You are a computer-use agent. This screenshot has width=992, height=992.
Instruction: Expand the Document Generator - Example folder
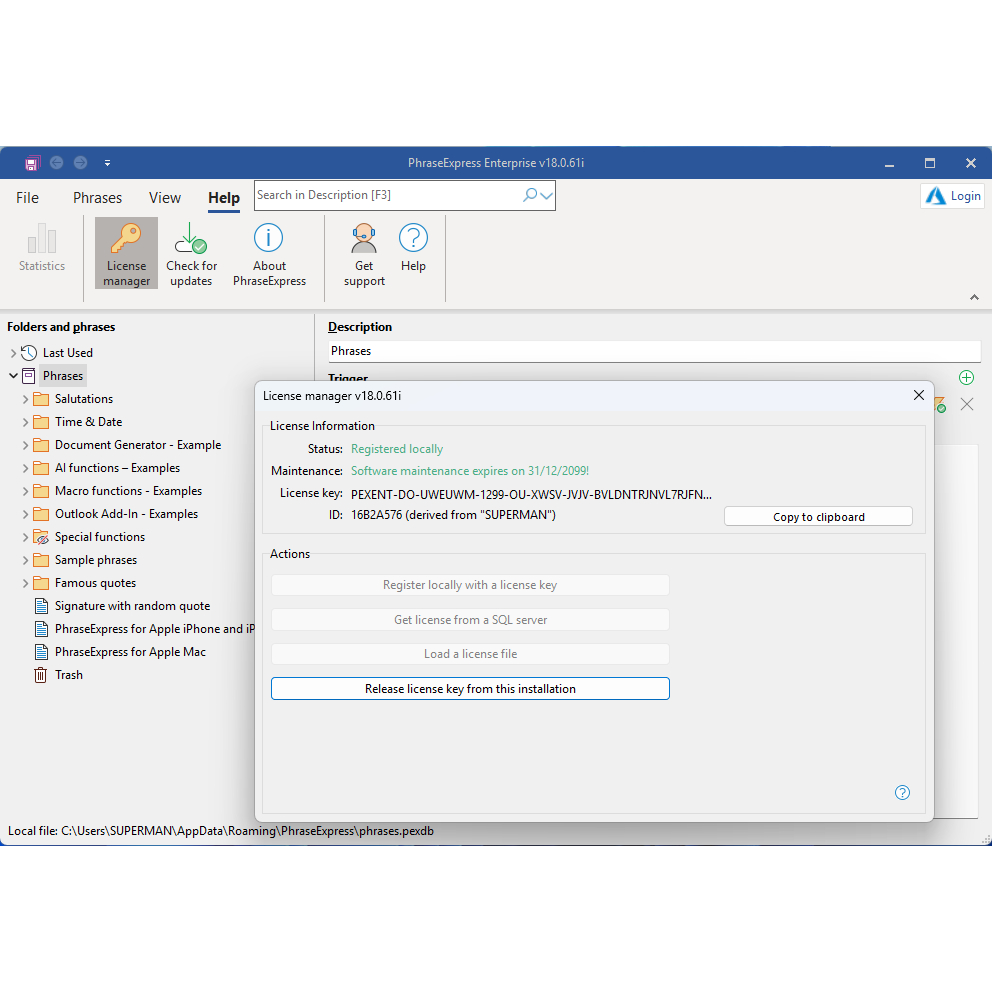tap(25, 445)
